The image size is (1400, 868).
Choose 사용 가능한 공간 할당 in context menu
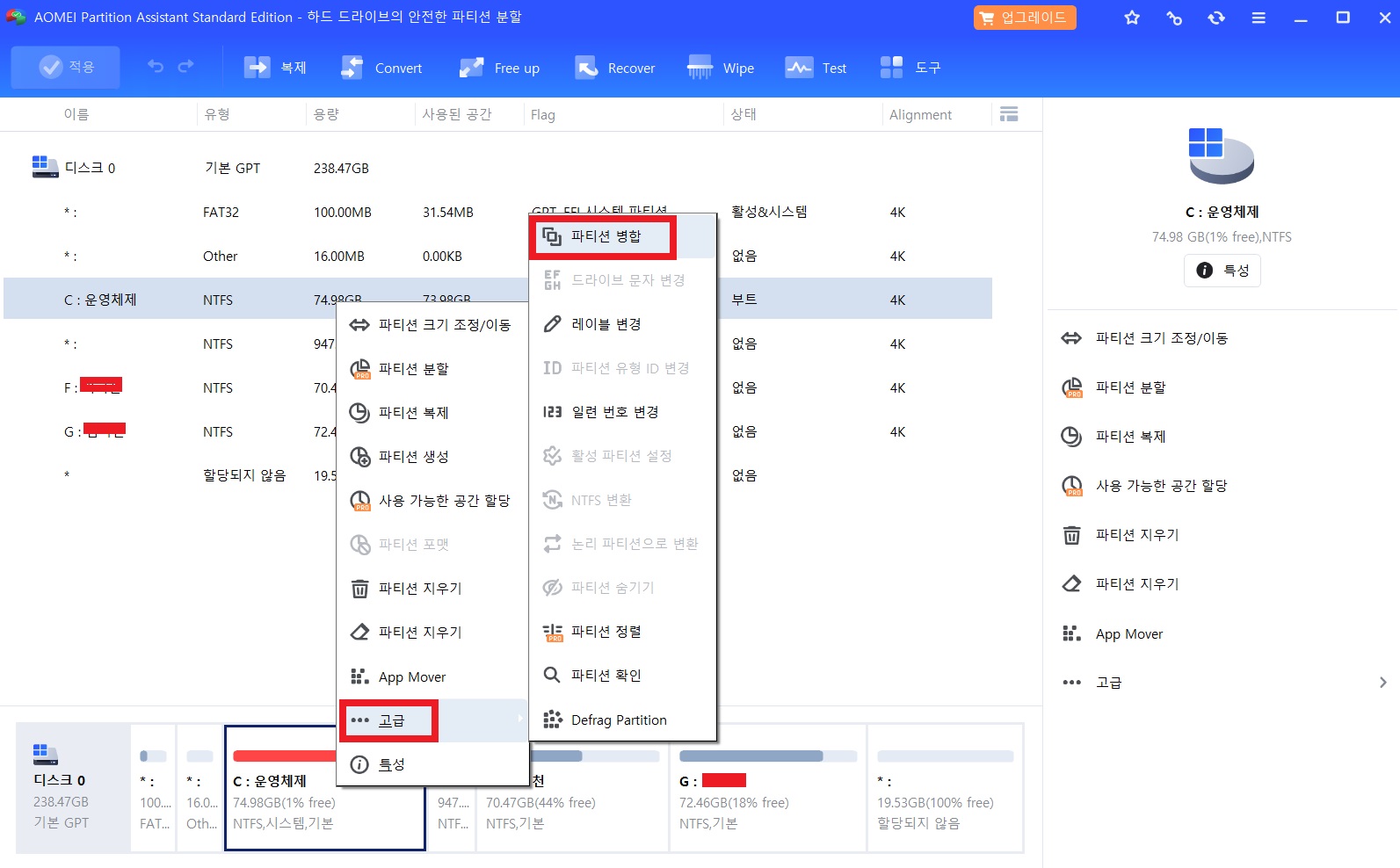click(x=432, y=501)
